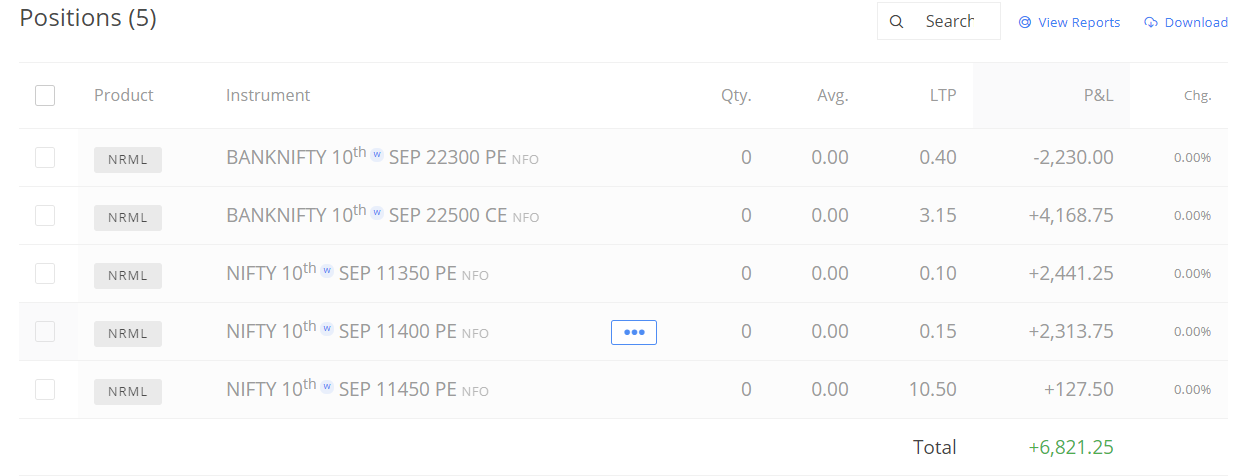The image size is (1244, 476).
Task: Click the weekly 'W' badge on BANKNIFTY 22500 CE
Action: [377, 213]
